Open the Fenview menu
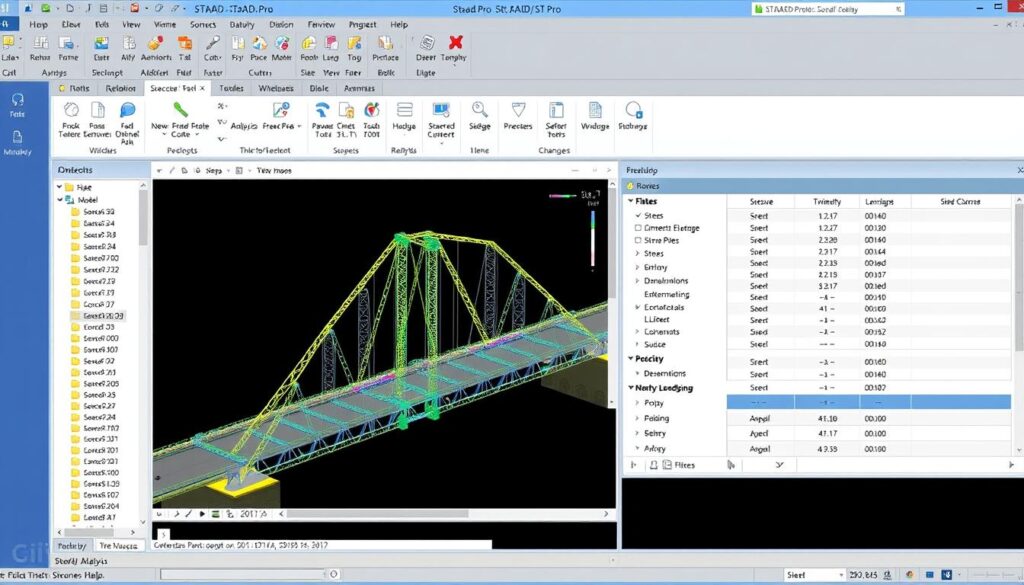This screenshot has height=585, width=1024. click(x=321, y=24)
